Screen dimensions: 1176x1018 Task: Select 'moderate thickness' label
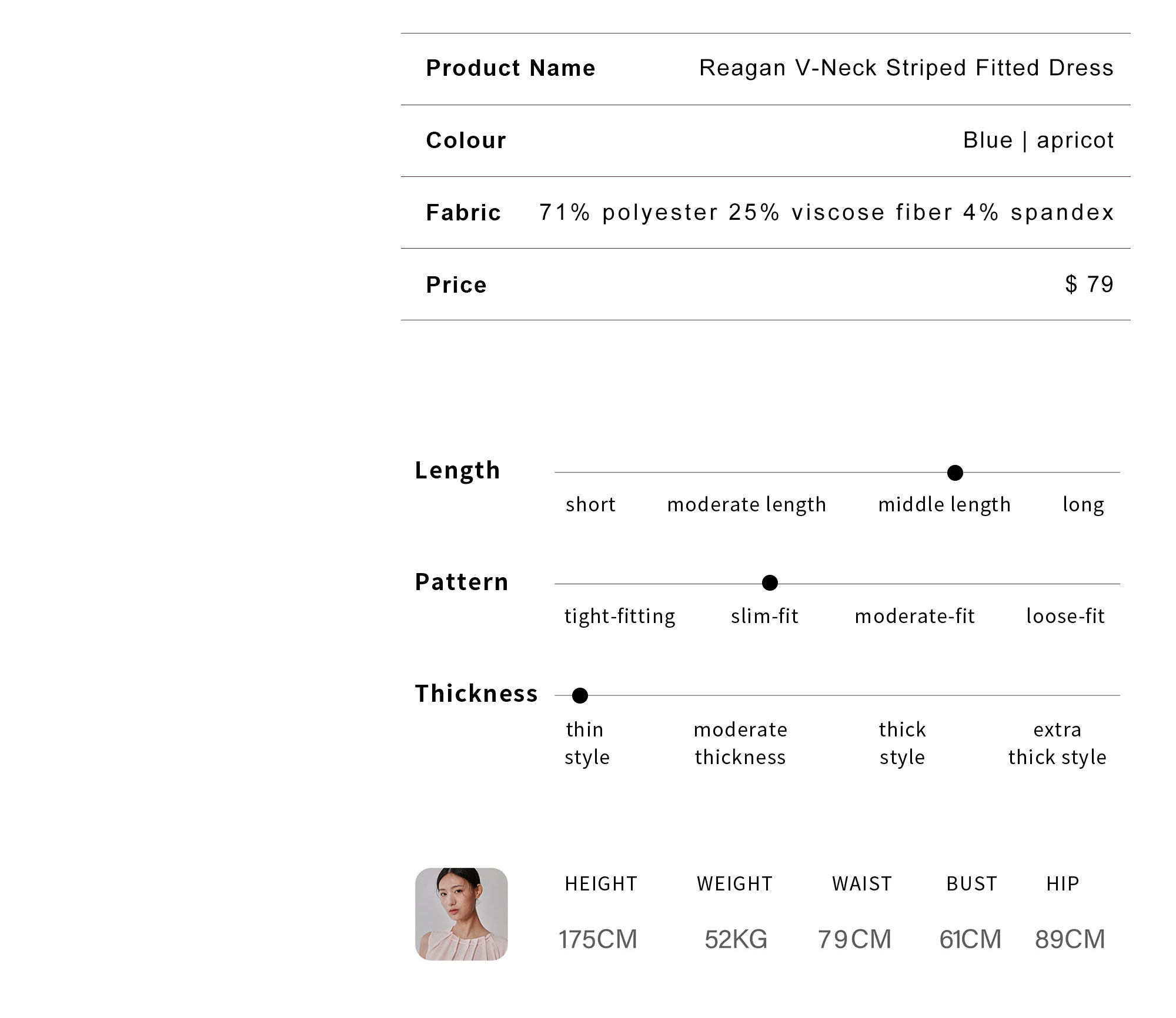[x=740, y=744]
